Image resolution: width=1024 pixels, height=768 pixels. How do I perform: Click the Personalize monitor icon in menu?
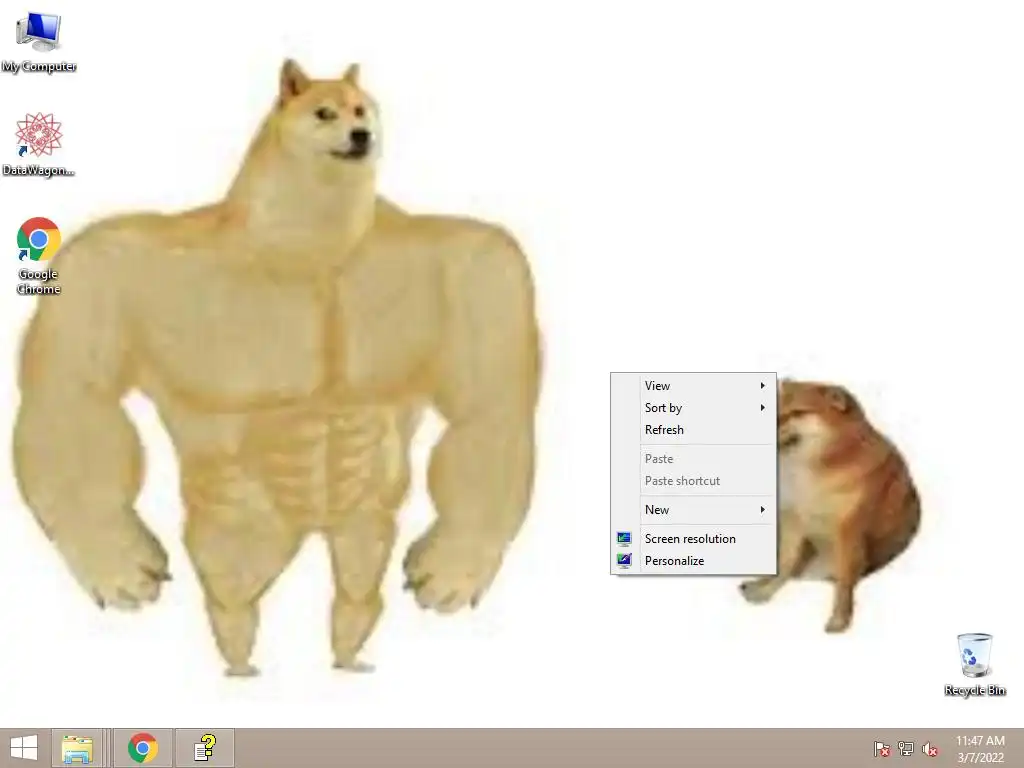coord(624,560)
